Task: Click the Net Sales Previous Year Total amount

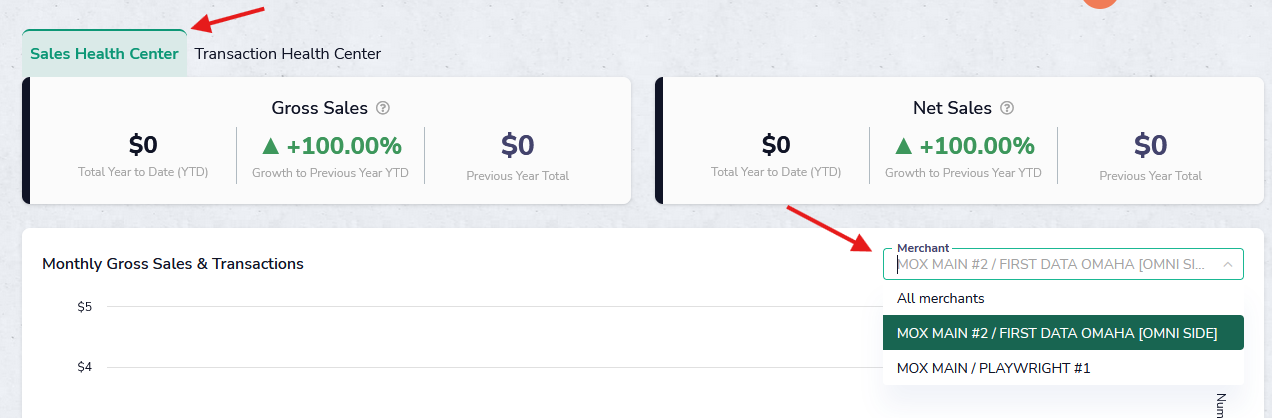Action: tap(1150, 146)
